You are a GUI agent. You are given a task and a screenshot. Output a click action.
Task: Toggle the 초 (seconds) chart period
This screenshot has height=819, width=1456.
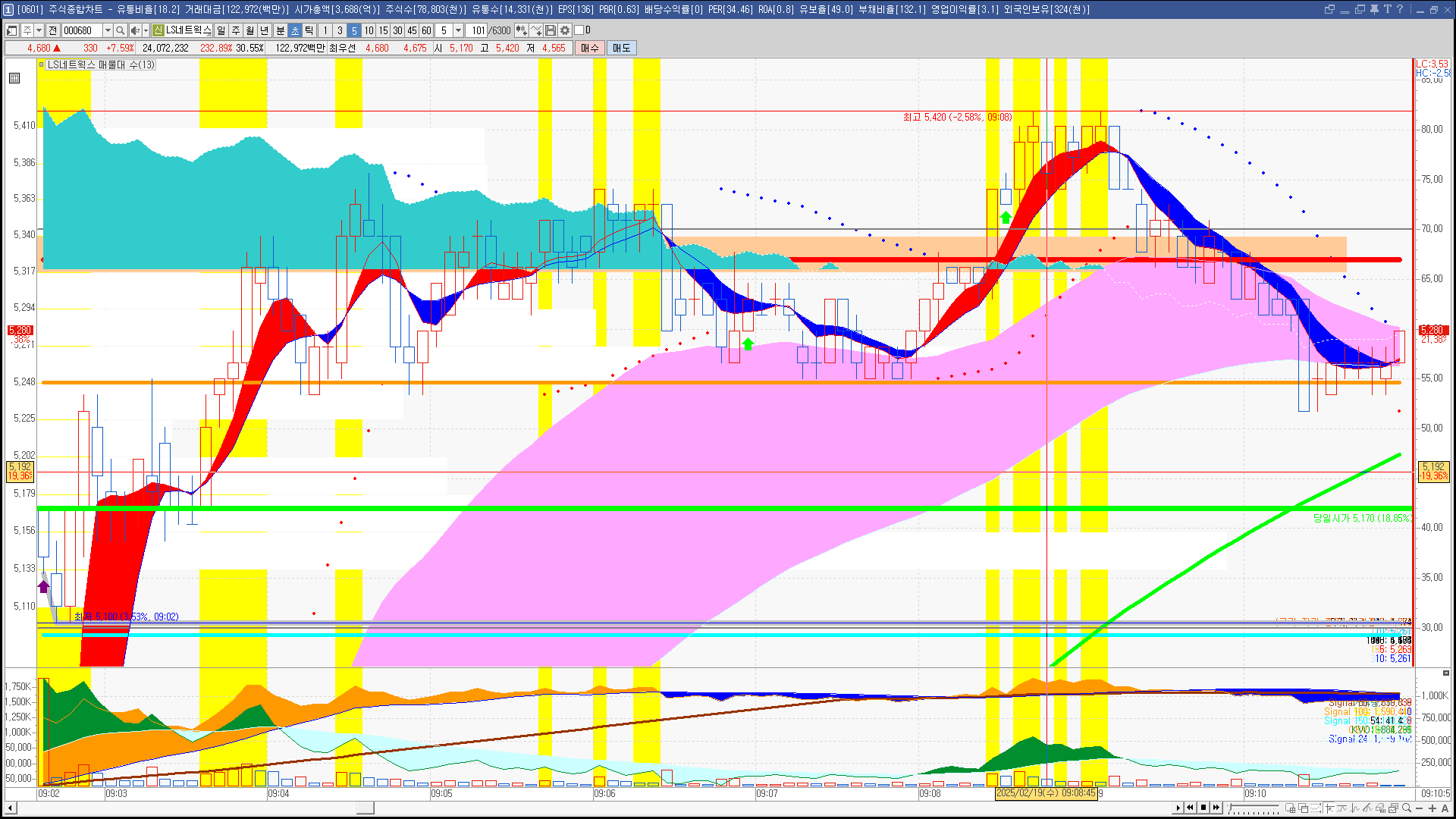point(295,30)
